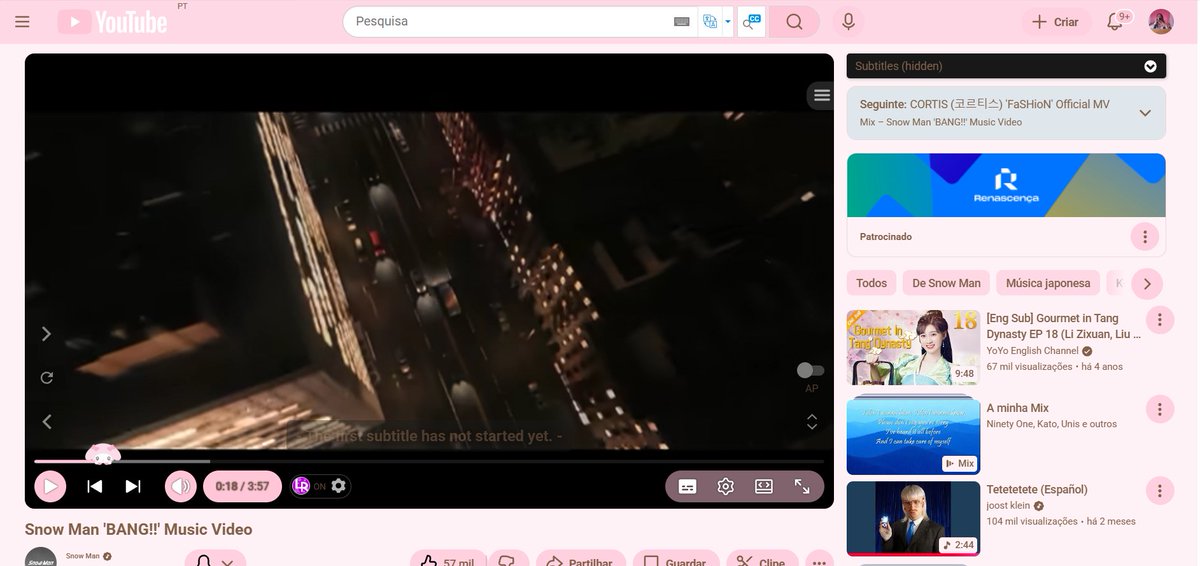The width and height of the screenshot is (1200, 566).
Task: Skip to the next video
Action: coord(133,487)
